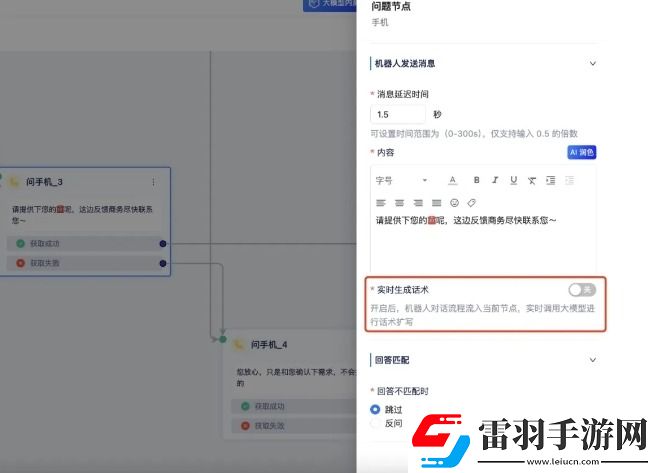Image resolution: width=658 pixels, height=473 pixels.
Task: Click the 实时生成话术 description text
Action: pyautogui.click(x=483, y=315)
